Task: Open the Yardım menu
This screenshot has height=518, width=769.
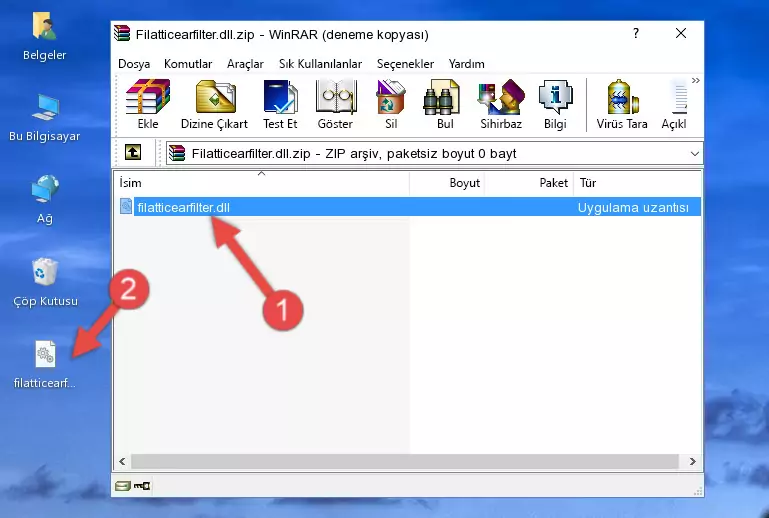Action: (x=466, y=64)
